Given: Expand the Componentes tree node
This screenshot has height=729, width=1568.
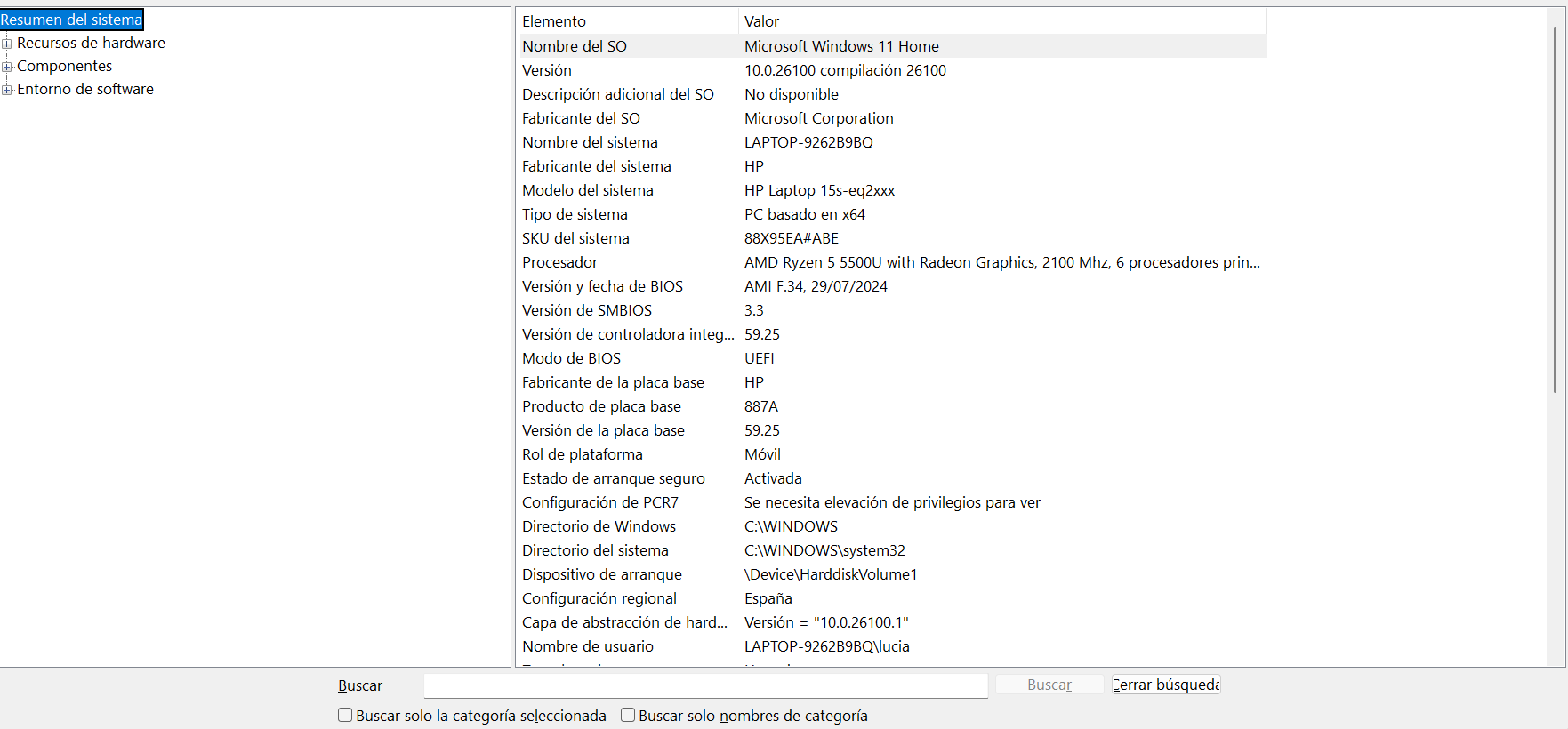Looking at the screenshot, I should (7, 67).
